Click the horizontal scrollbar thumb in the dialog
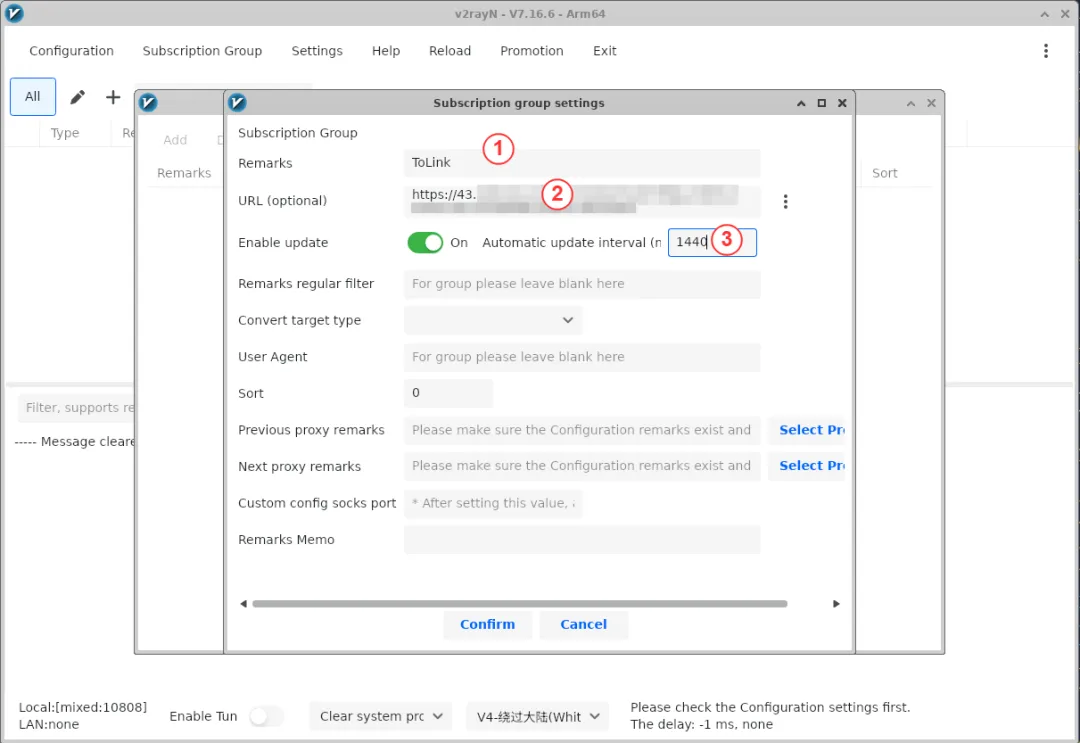Image resolution: width=1080 pixels, height=743 pixels. (x=520, y=604)
